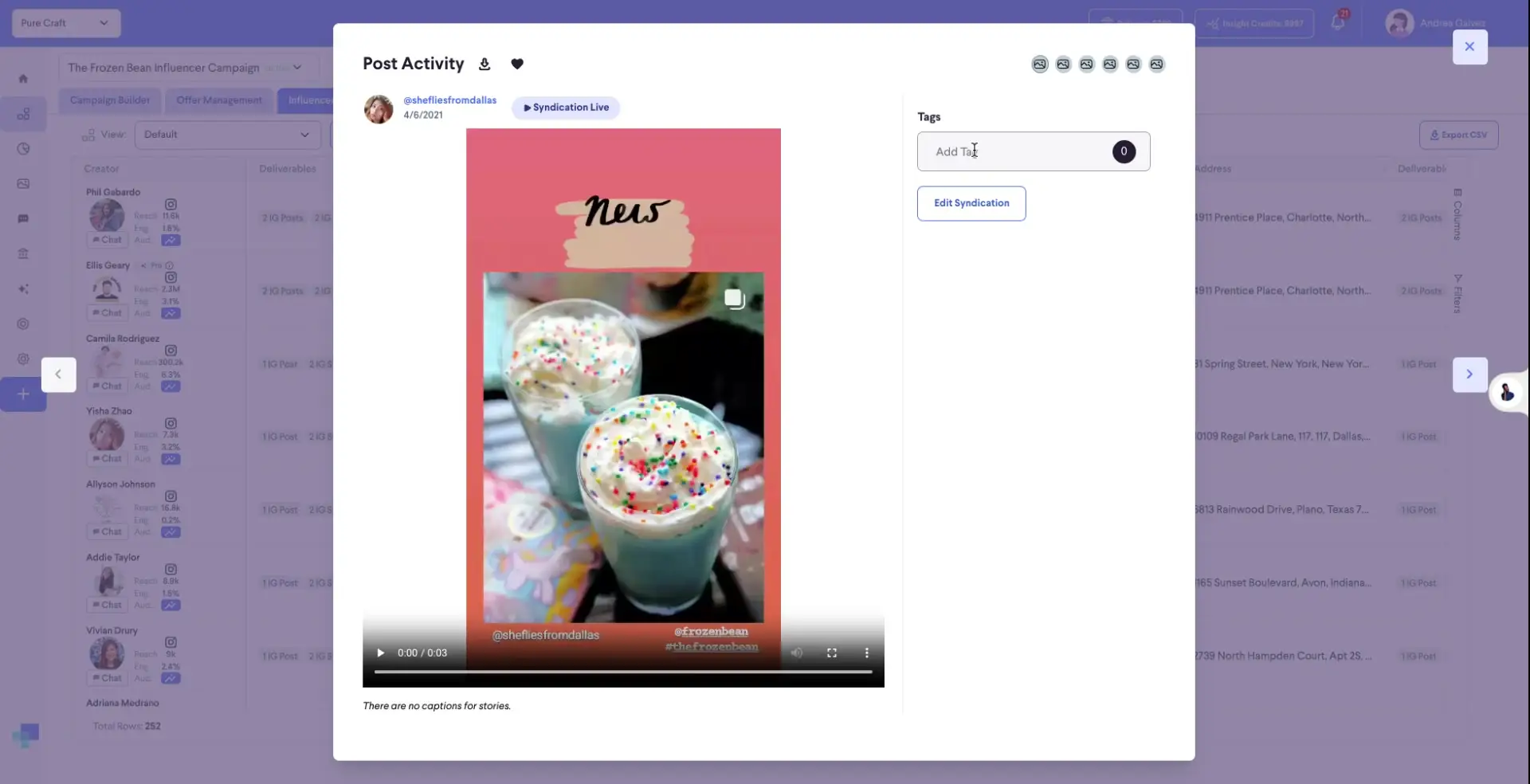The width and height of the screenshot is (1530, 784).
Task: Click the Syndication Live badge
Action: pos(566,108)
